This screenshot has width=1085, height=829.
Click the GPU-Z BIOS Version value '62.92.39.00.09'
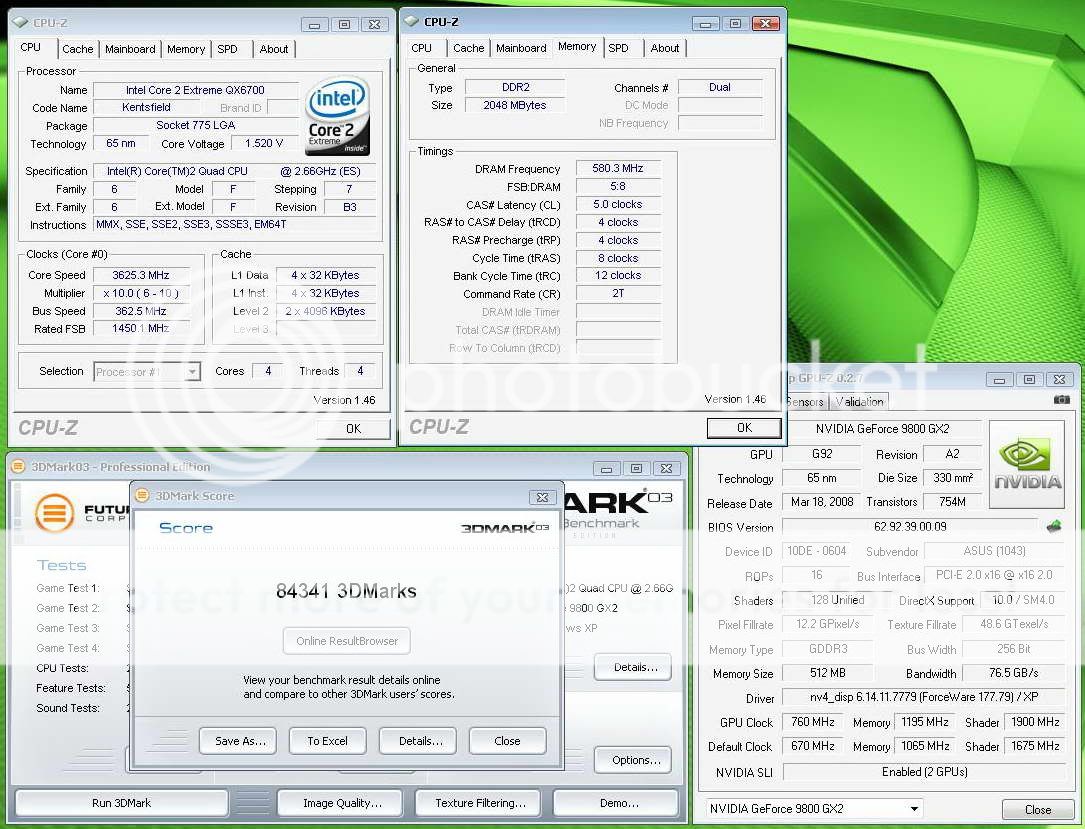click(910, 527)
